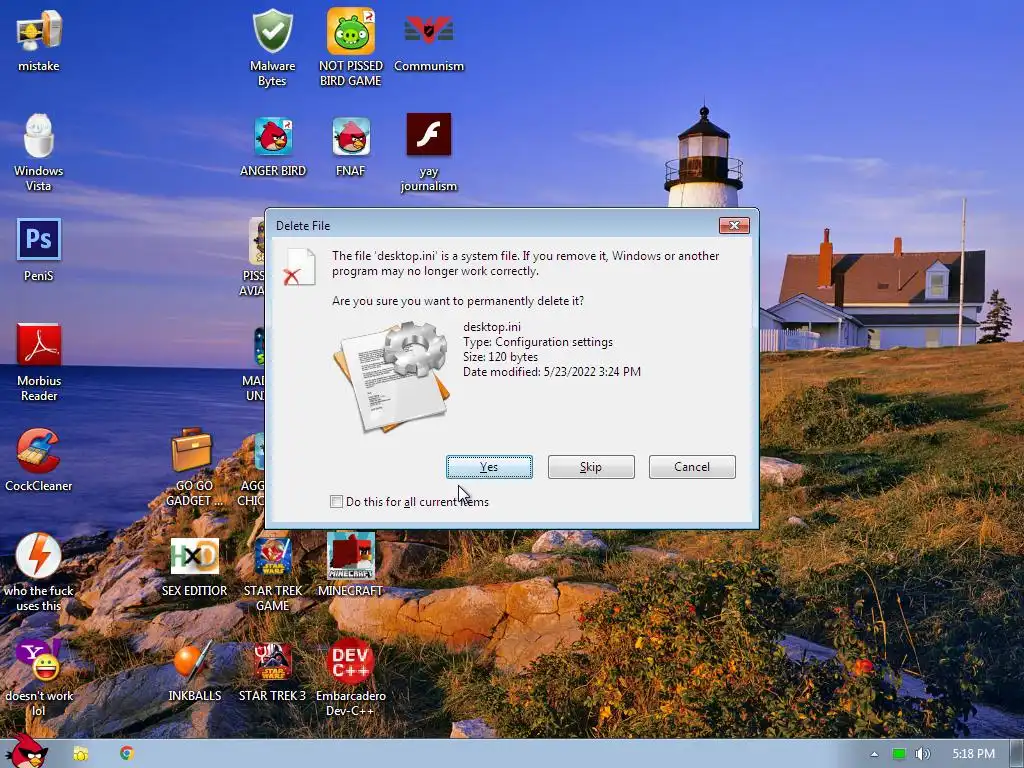Open NOT PISSED BIRD GAME shortcut
This screenshot has height=768, width=1024.
click(351, 47)
